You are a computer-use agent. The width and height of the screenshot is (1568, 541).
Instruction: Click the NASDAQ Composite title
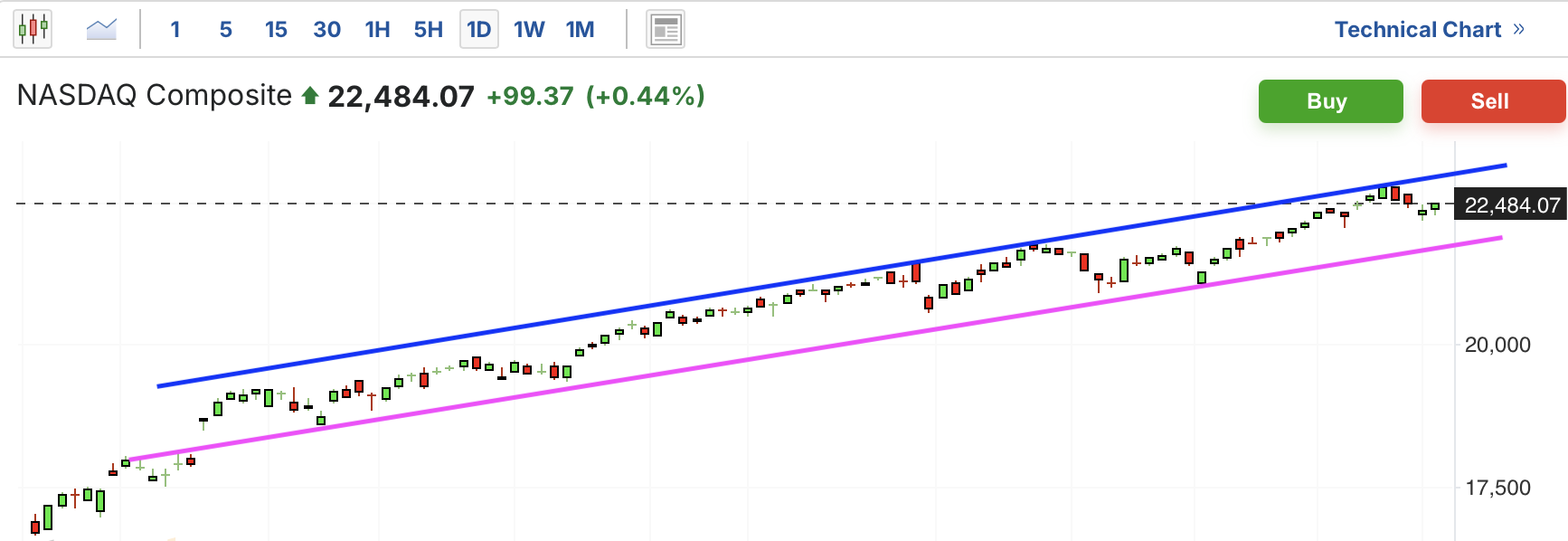(155, 95)
